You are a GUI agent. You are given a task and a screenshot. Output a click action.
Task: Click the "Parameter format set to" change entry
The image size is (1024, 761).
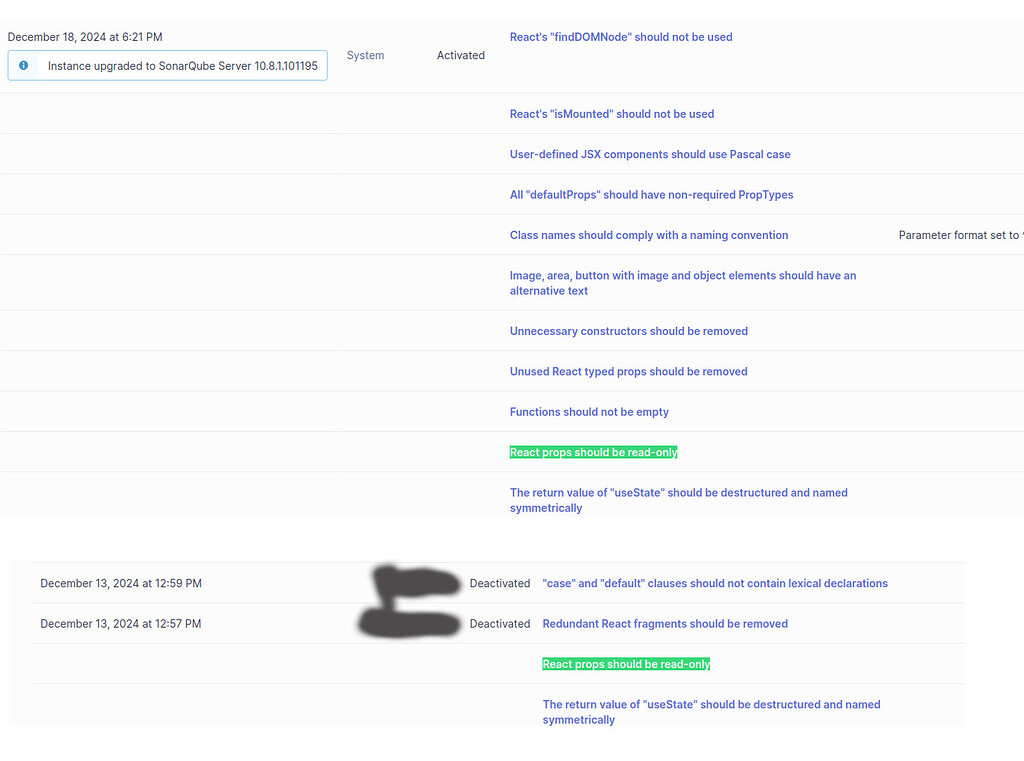pos(960,235)
